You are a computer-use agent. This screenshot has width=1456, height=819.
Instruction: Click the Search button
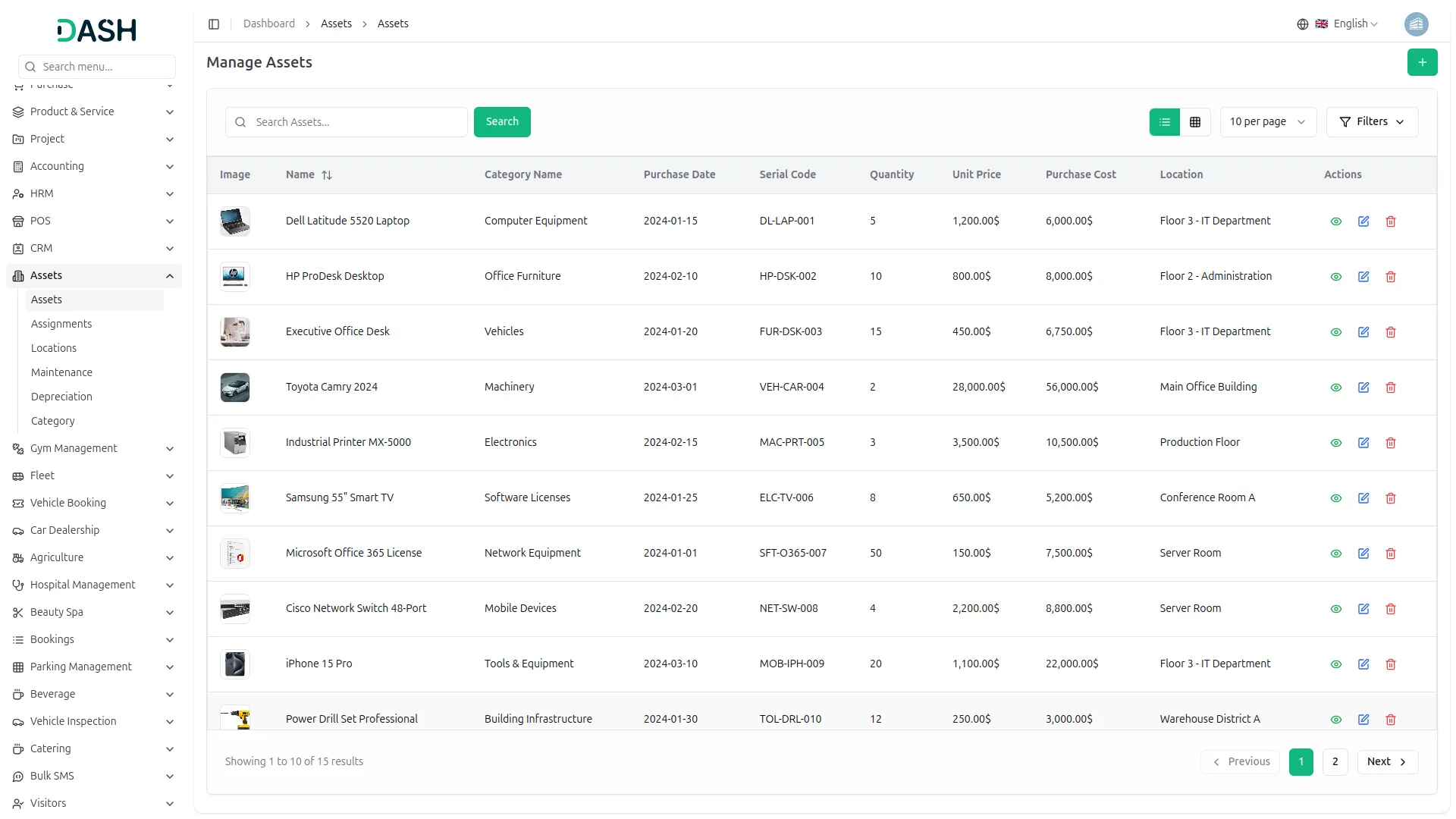point(501,121)
